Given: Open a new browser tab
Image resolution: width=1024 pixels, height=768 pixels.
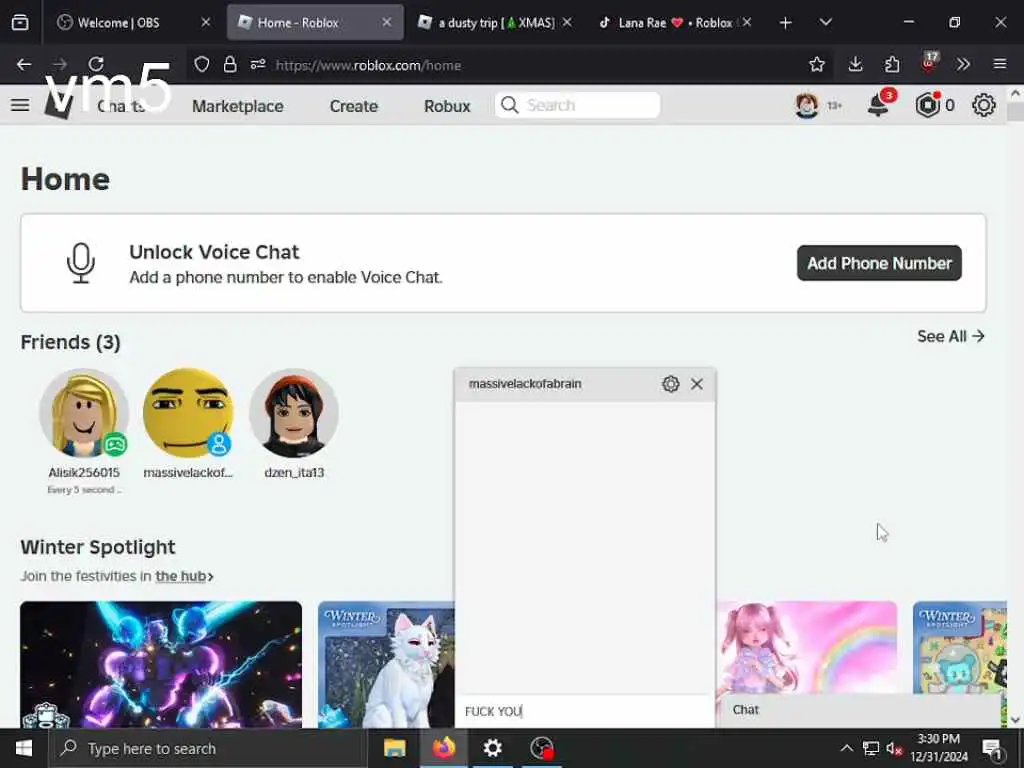Looking at the screenshot, I should coord(786,23).
